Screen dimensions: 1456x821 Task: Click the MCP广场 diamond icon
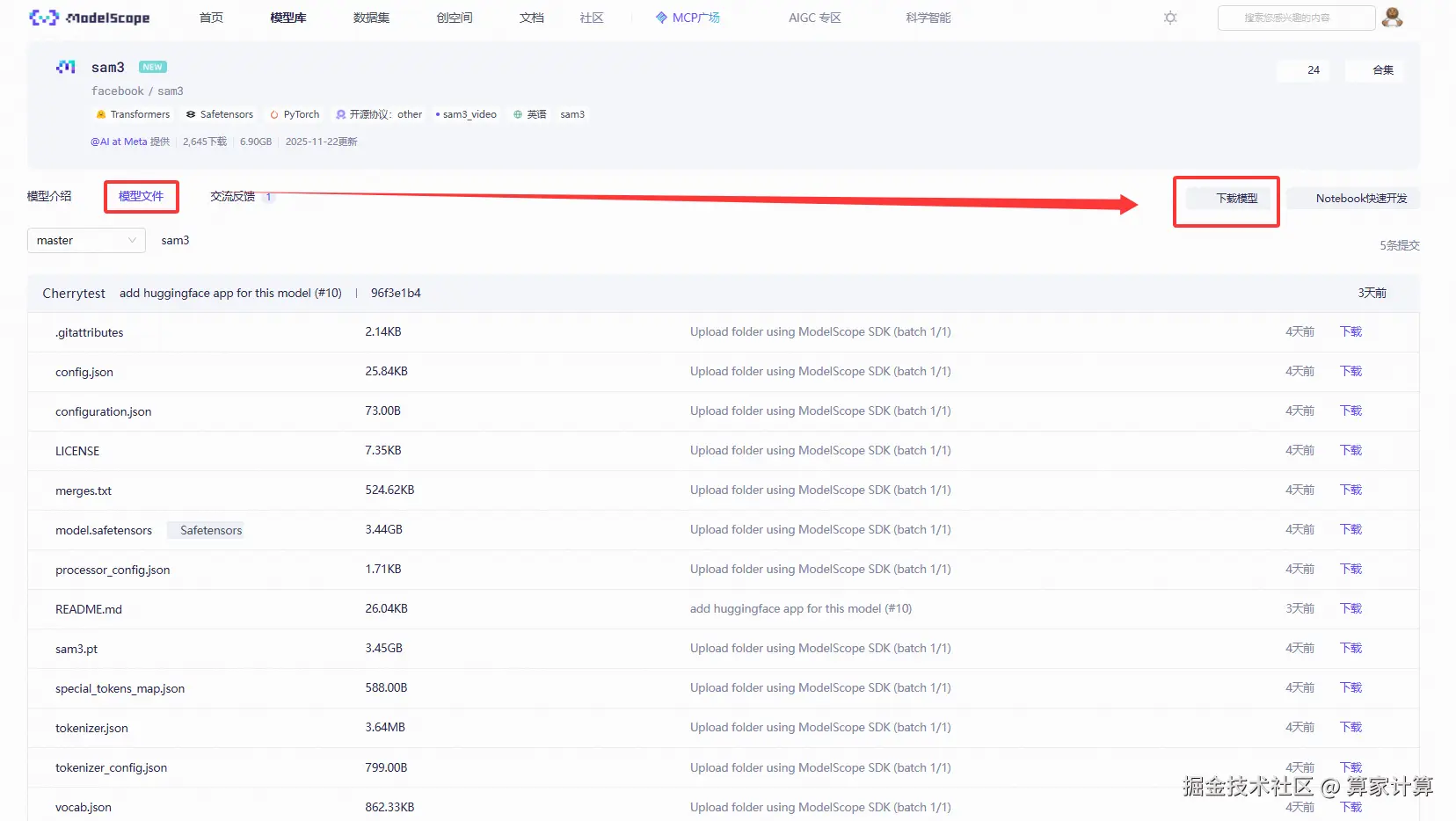661,18
